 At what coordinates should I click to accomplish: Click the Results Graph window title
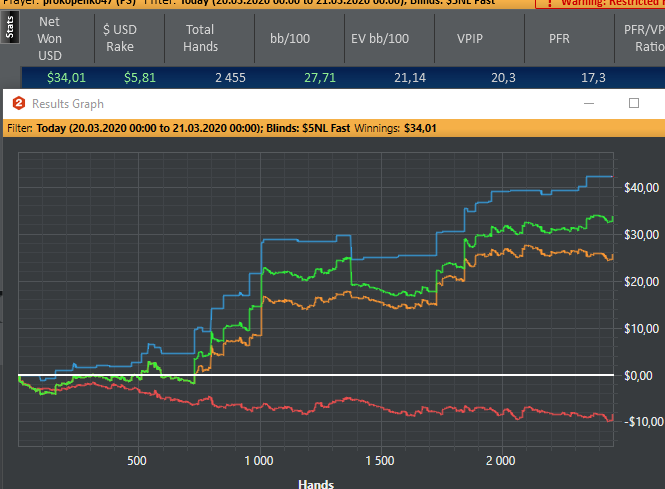tap(68, 104)
